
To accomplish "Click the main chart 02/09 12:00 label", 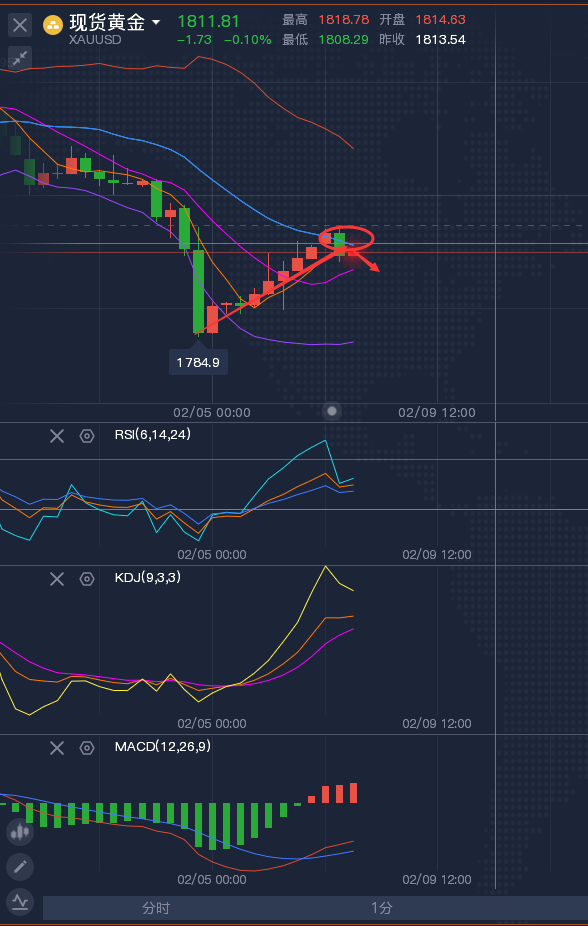I will (x=437, y=412).
